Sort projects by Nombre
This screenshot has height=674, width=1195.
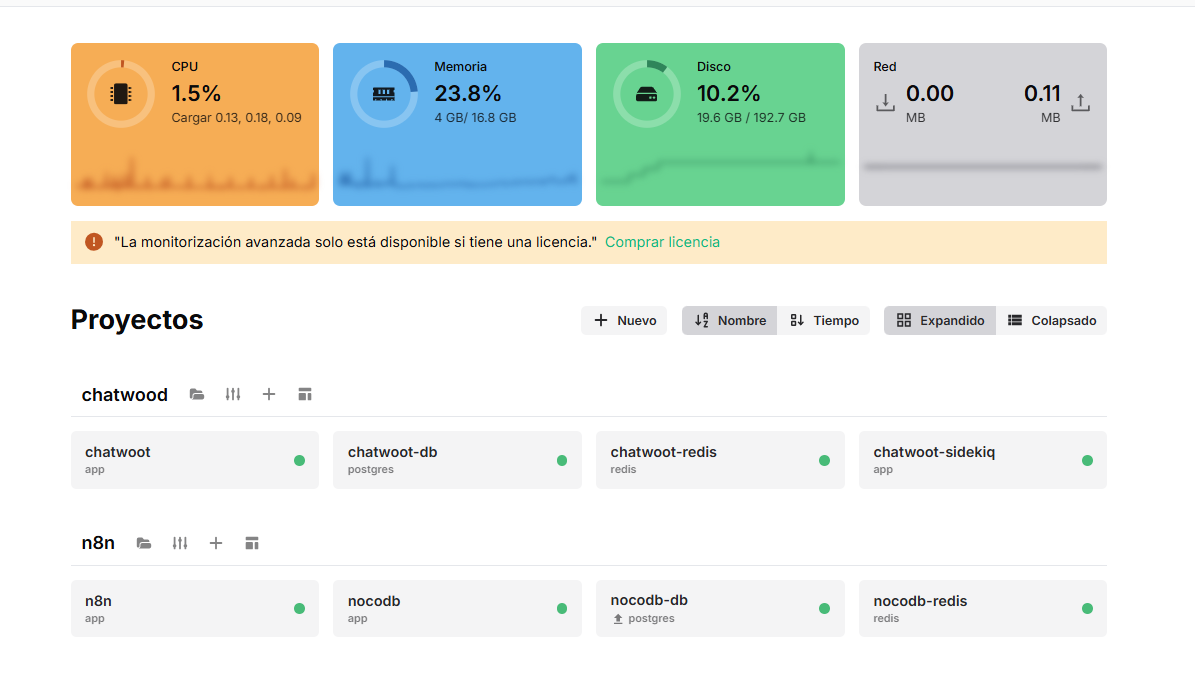pyautogui.click(x=729, y=321)
